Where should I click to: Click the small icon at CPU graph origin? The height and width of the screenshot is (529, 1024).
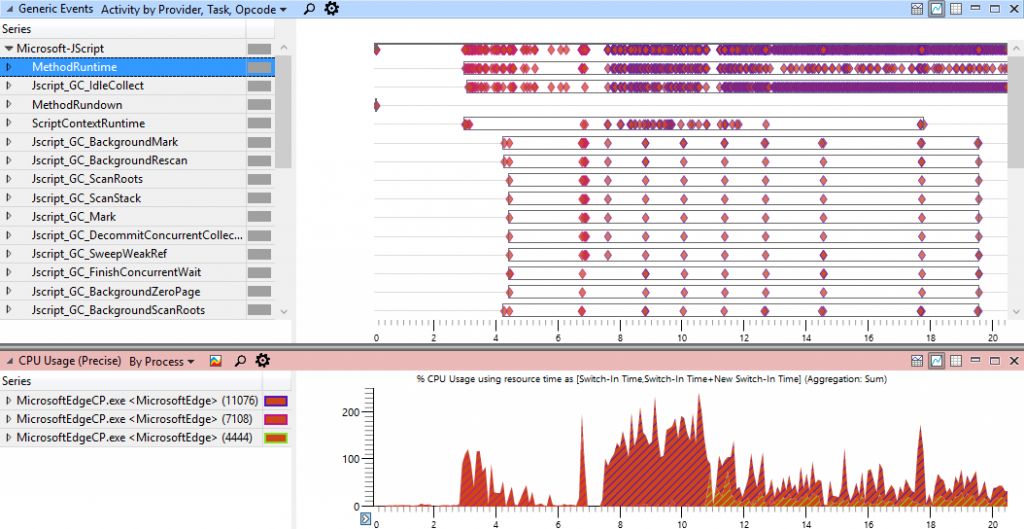[366, 519]
